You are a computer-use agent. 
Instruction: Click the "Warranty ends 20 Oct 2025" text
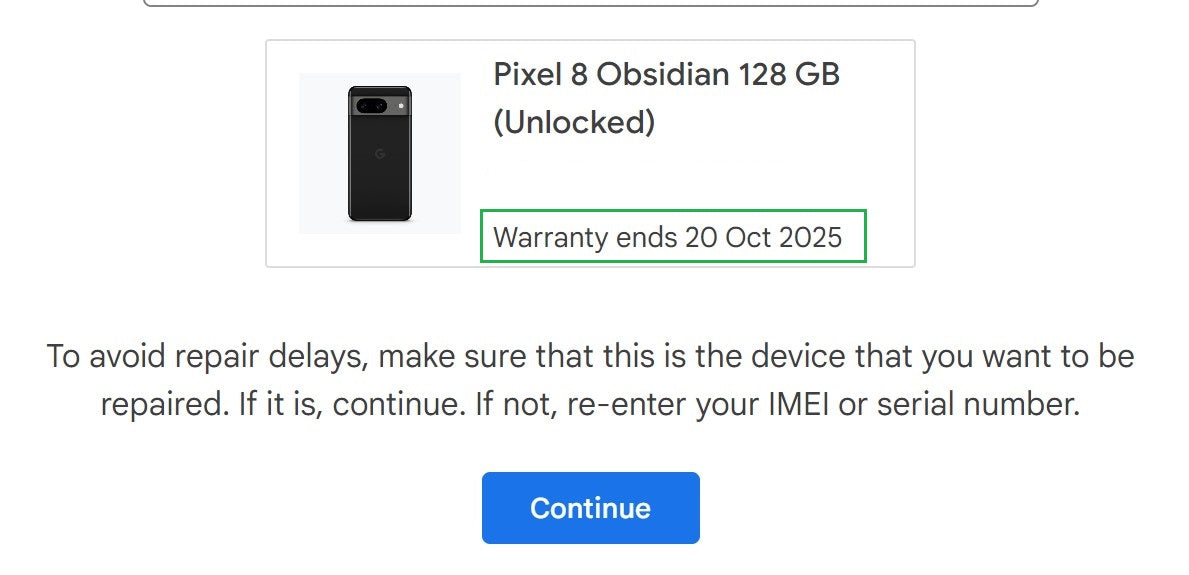click(668, 237)
